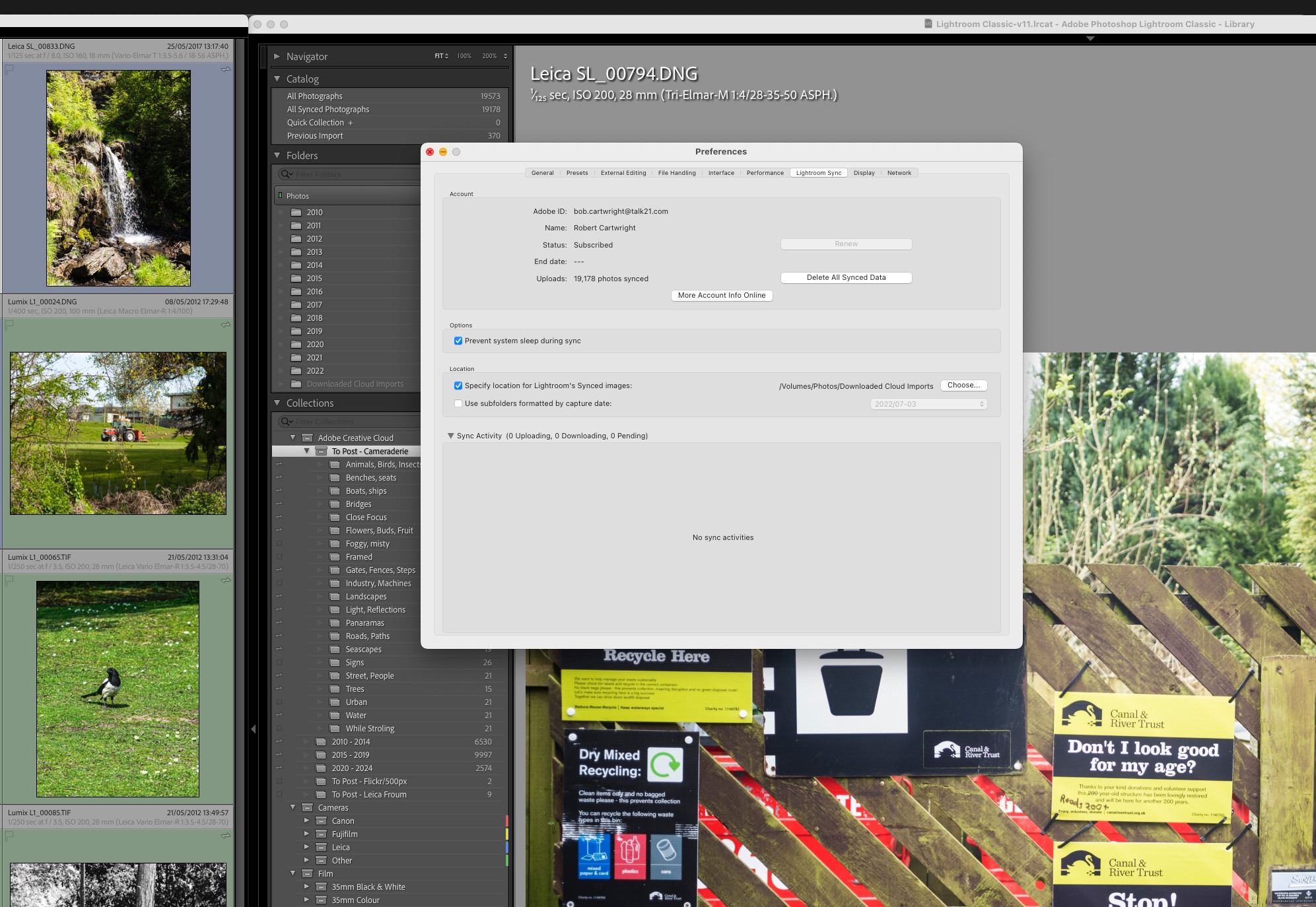
Task: Collapse the Film collection set
Action: pos(293,873)
